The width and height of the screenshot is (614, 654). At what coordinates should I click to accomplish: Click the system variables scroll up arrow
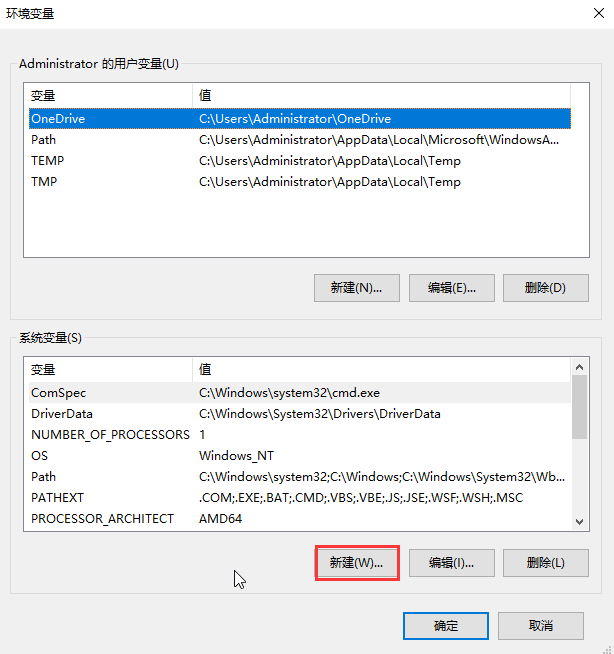579,367
